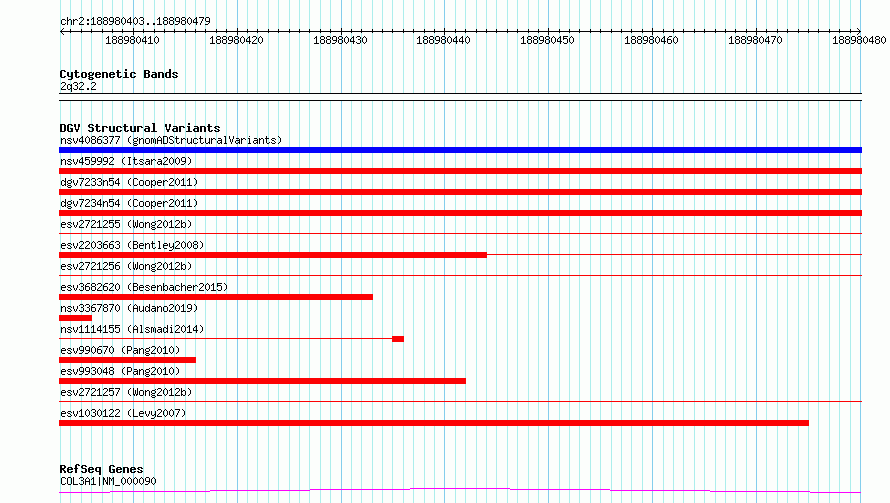This screenshot has height=503, width=890.
Task: Click ruler coordinate 188980410
Action: (x=132, y=40)
